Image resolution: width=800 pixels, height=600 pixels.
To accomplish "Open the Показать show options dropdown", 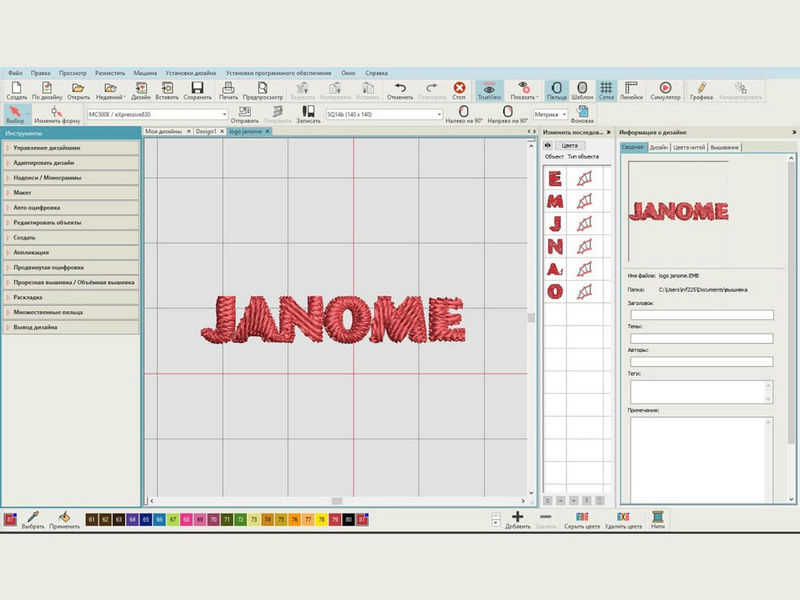I will click(523, 90).
